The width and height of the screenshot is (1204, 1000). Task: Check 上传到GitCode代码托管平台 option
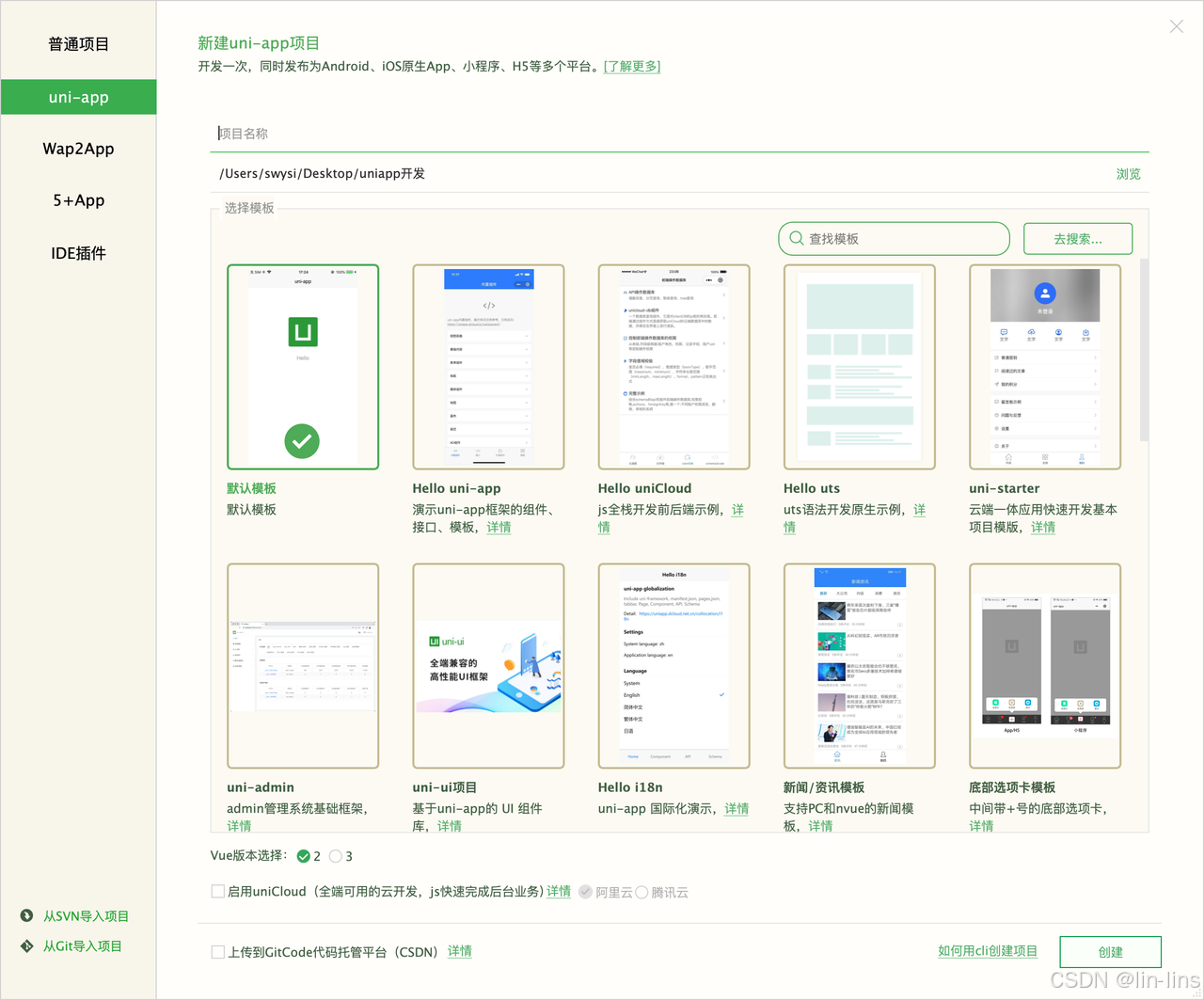tap(217, 951)
